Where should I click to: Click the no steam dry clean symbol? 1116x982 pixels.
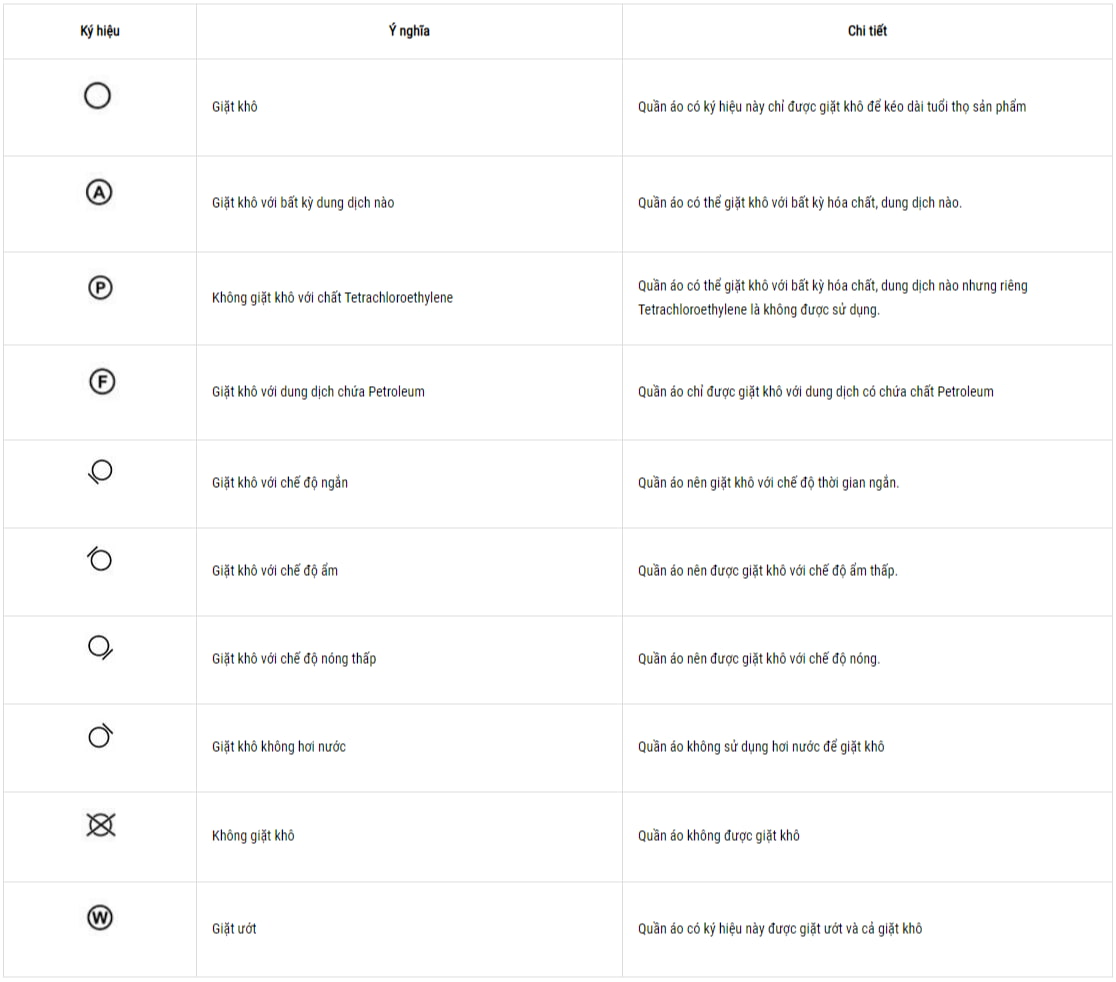pyautogui.click(x=100, y=736)
